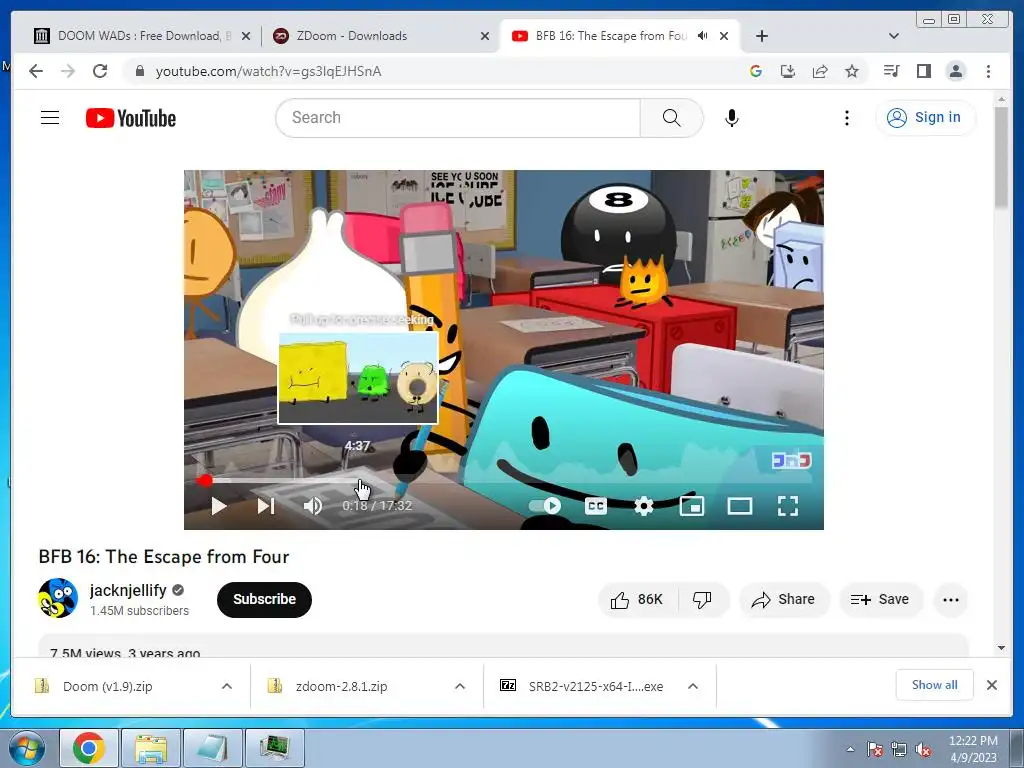Click the search magnifier button

click(671, 118)
